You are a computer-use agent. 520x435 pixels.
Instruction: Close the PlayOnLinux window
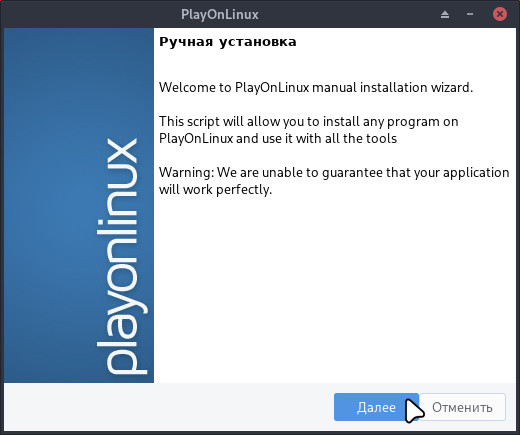pos(500,14)
